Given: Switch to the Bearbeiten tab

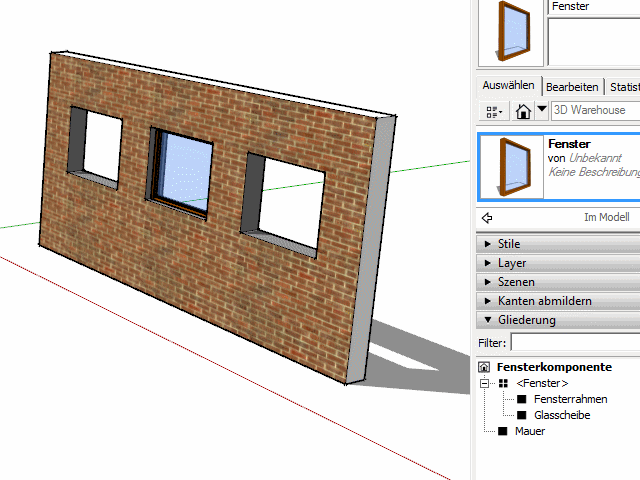Looking at the screenshot, I should click(572, 87).
